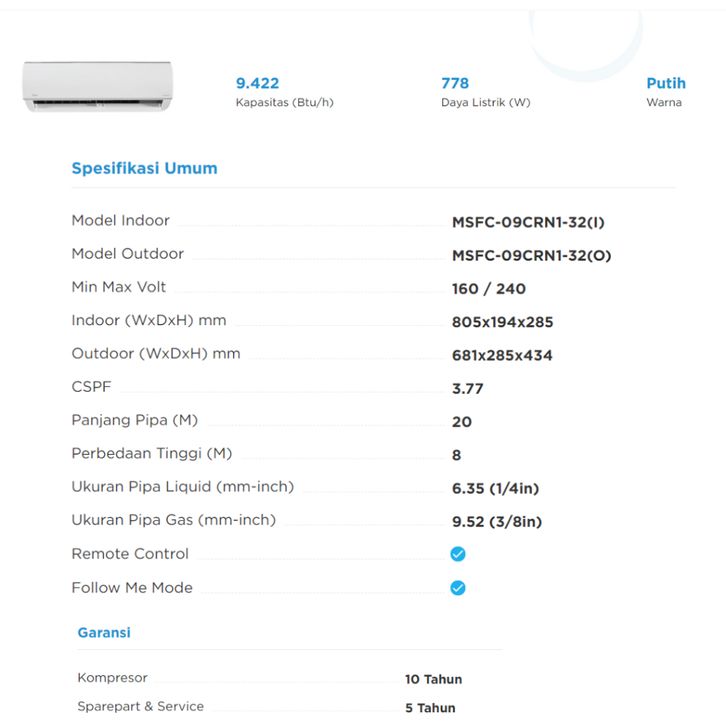Click the 9.52 (3/8in) gas pipe size
The width and height of the screenshot is (726, 726).
[497, 521]
